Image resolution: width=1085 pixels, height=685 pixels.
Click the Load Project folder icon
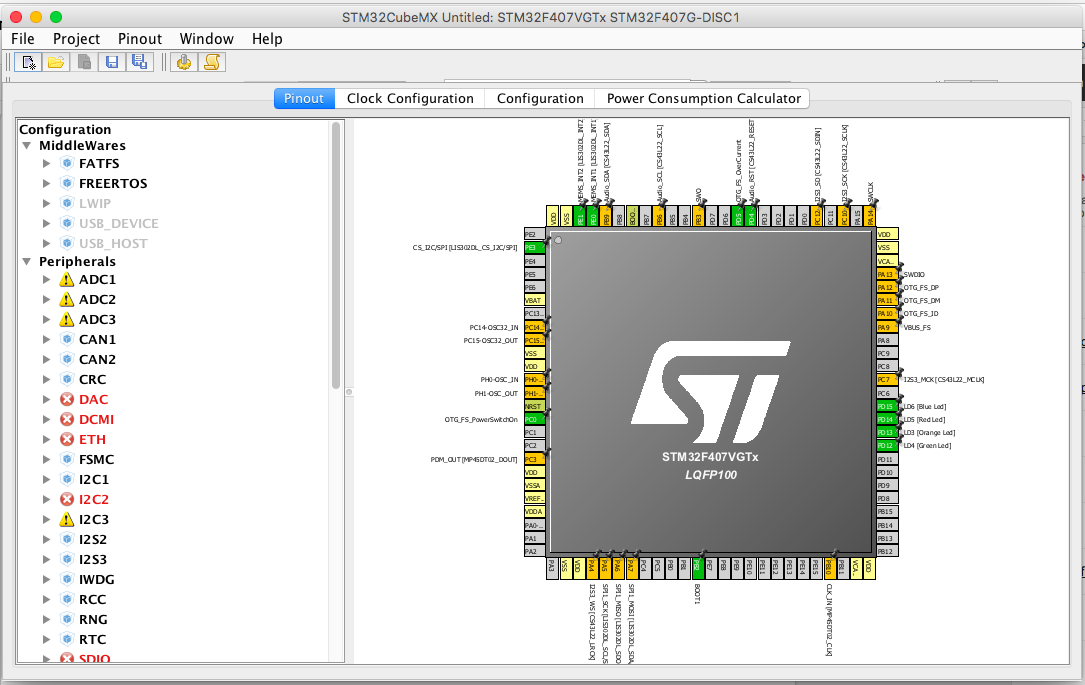point(56,62)
